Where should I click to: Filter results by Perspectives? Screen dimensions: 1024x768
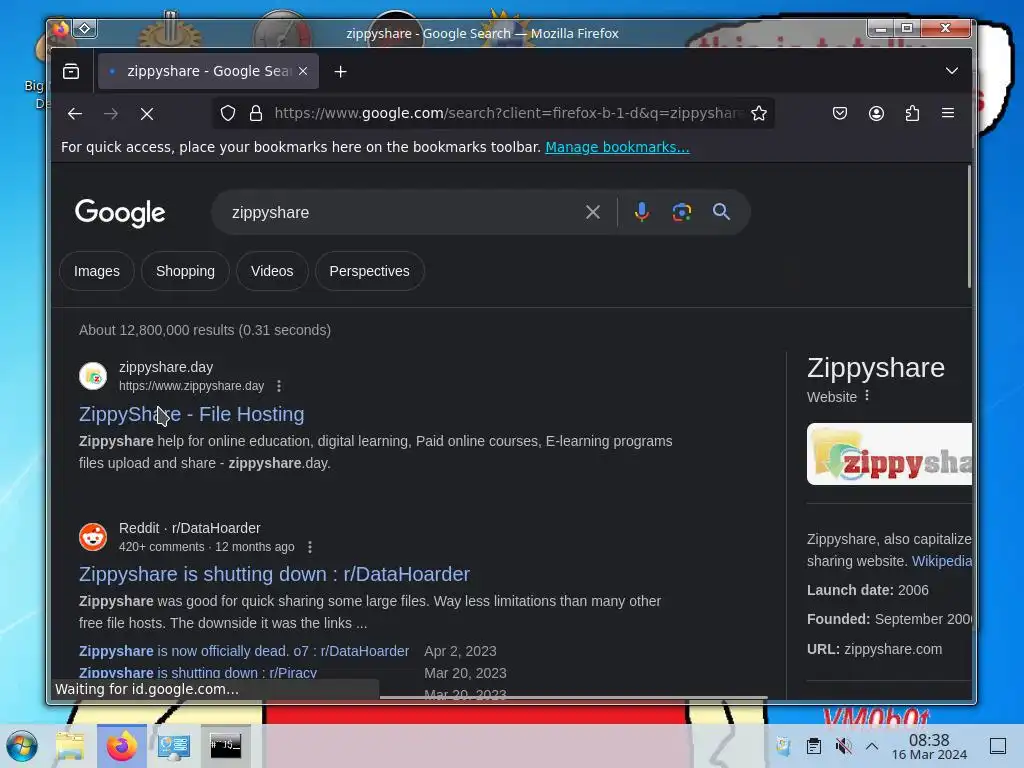(370, 271)
